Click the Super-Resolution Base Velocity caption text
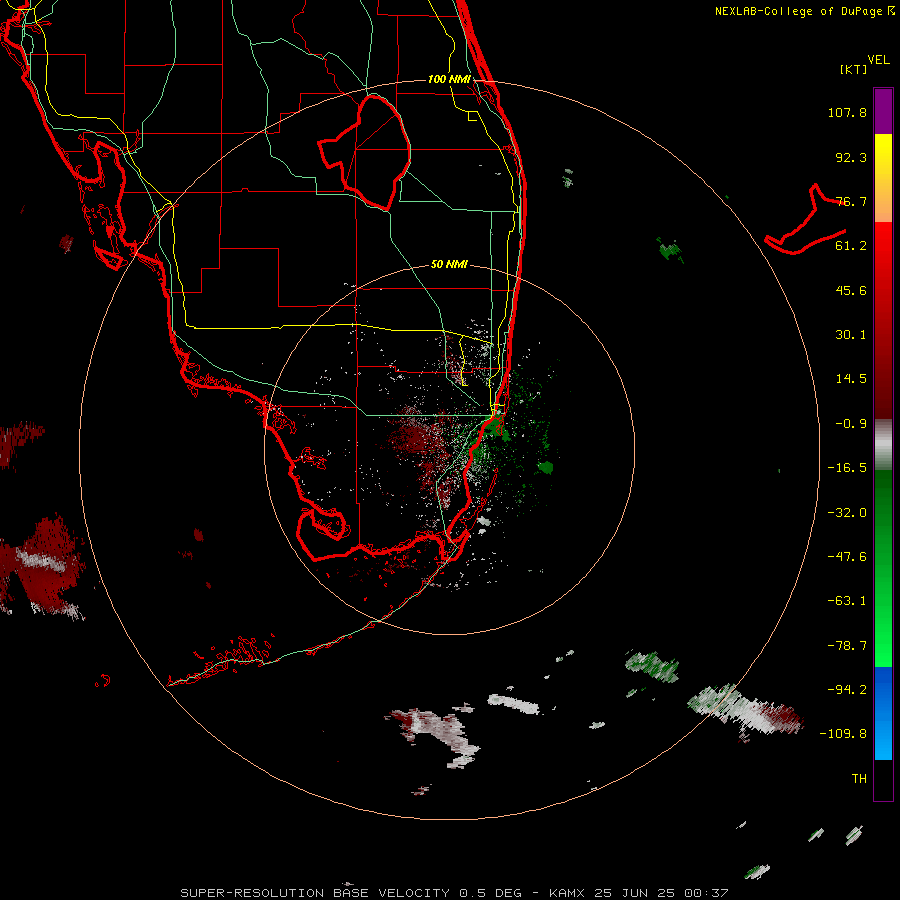The height and width of the screenshot is (900, 900). pos(454,893)
